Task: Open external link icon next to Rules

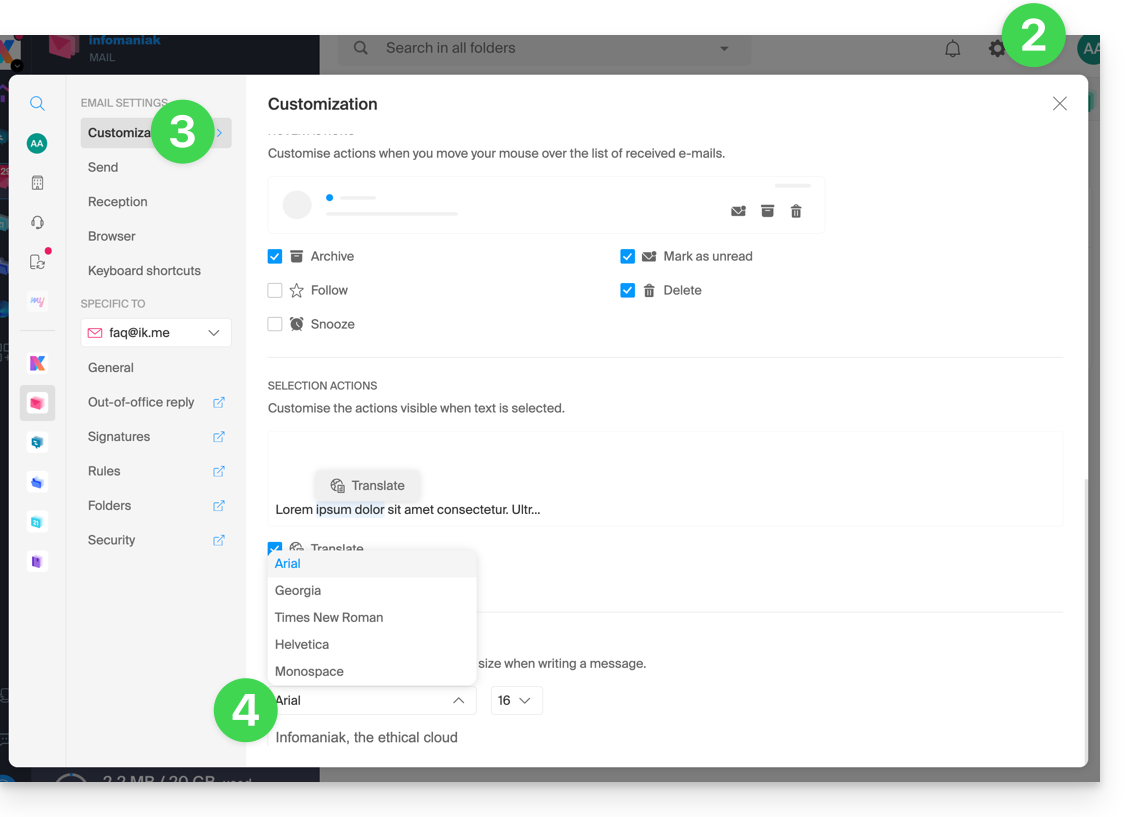Action: [x=219, y=471]
